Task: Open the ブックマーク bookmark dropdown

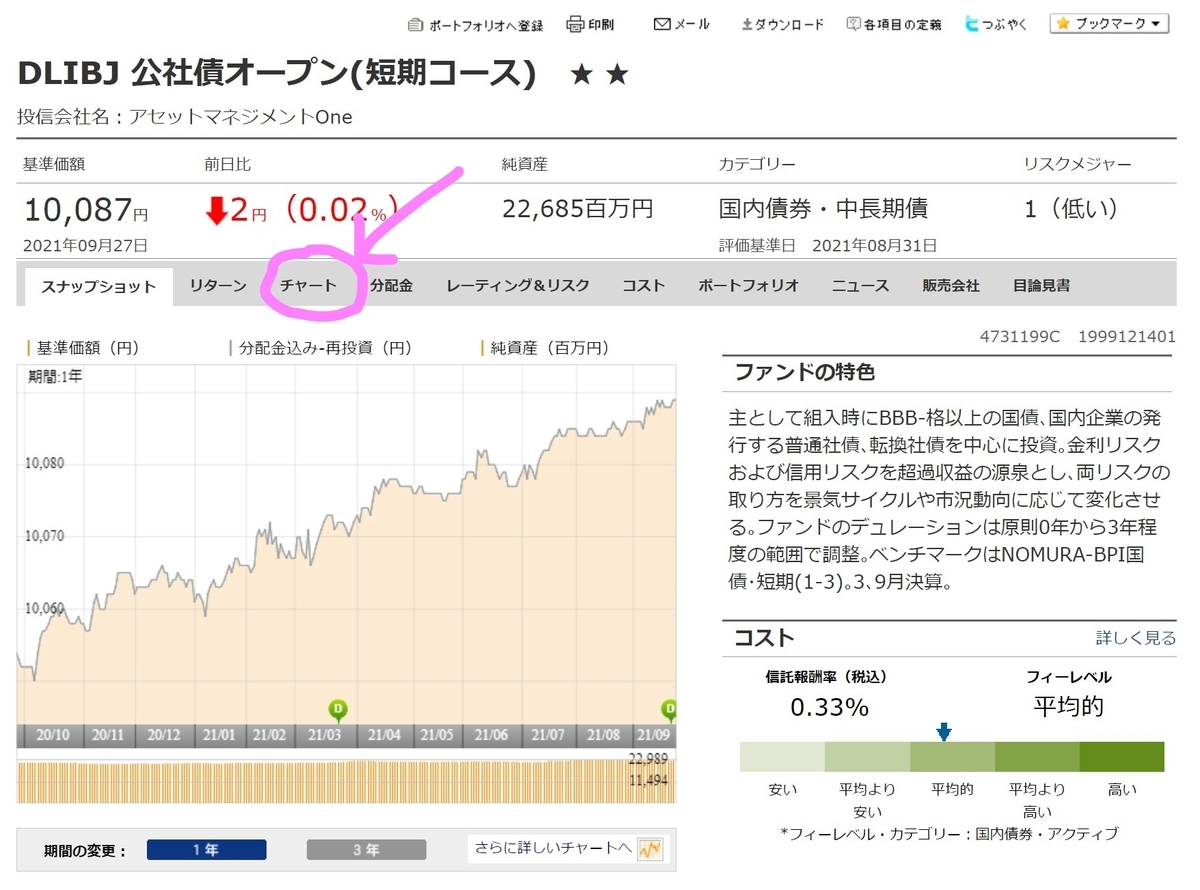Action: point(1109,23)
